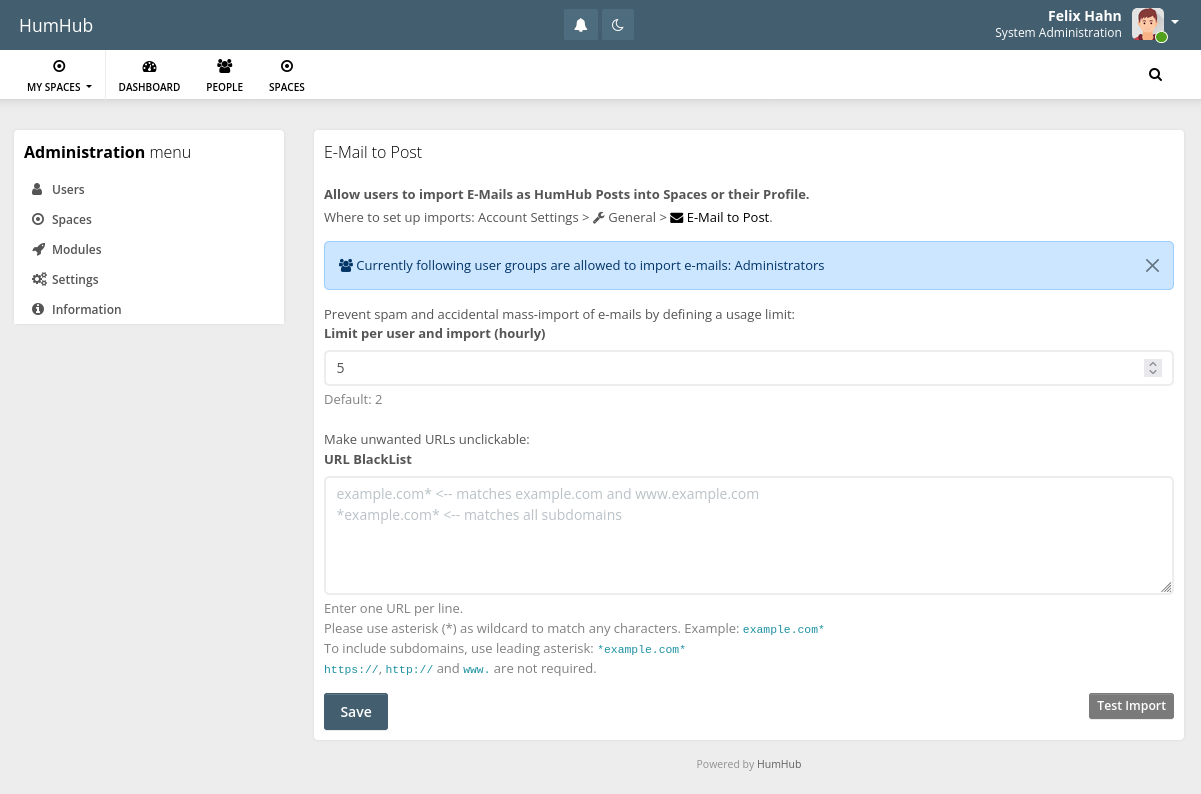
Task: Select Information in the Administration menu
Action: (86, 309)
